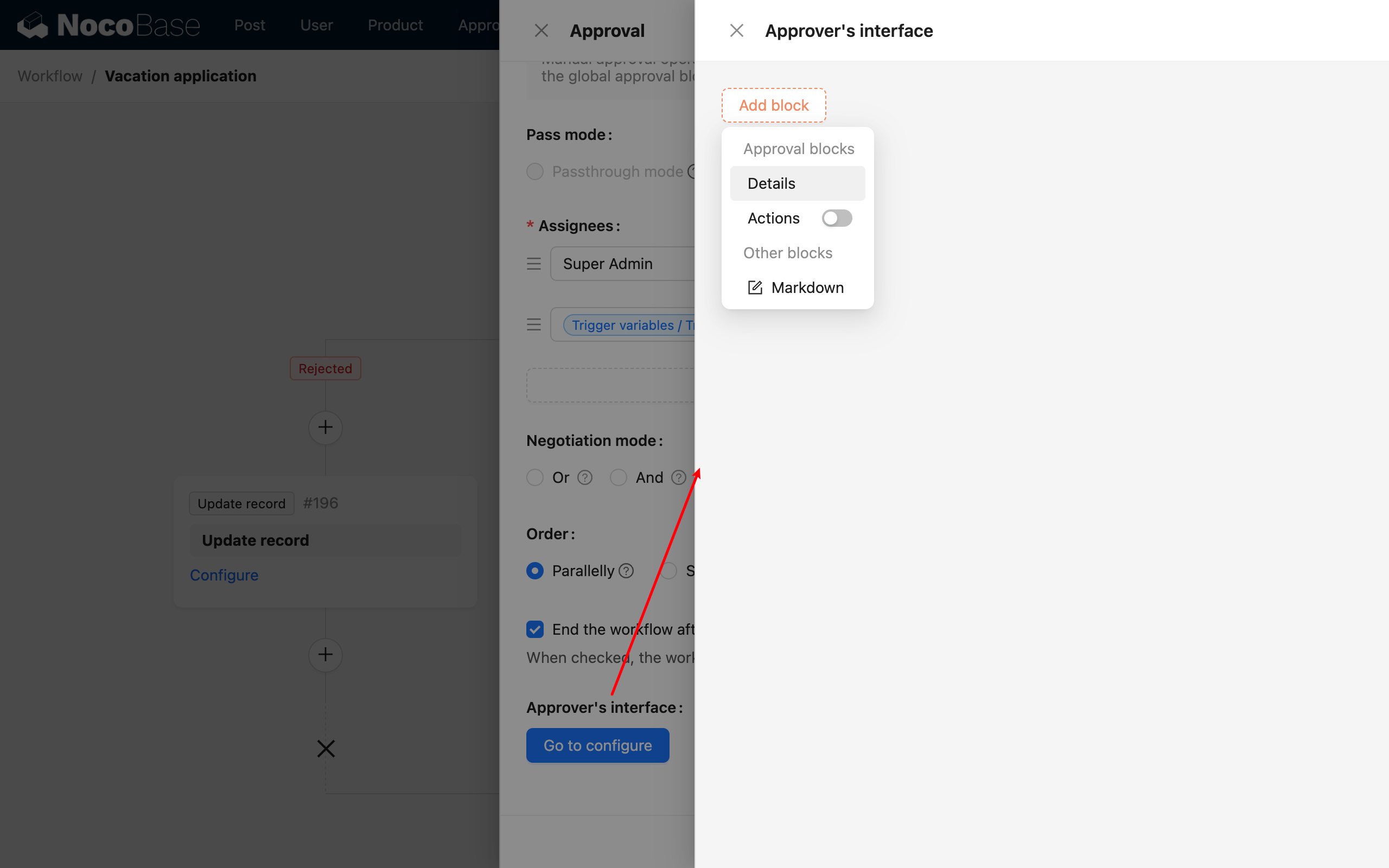
Task: Select the Markdown block icon
Action: (754, 287)
